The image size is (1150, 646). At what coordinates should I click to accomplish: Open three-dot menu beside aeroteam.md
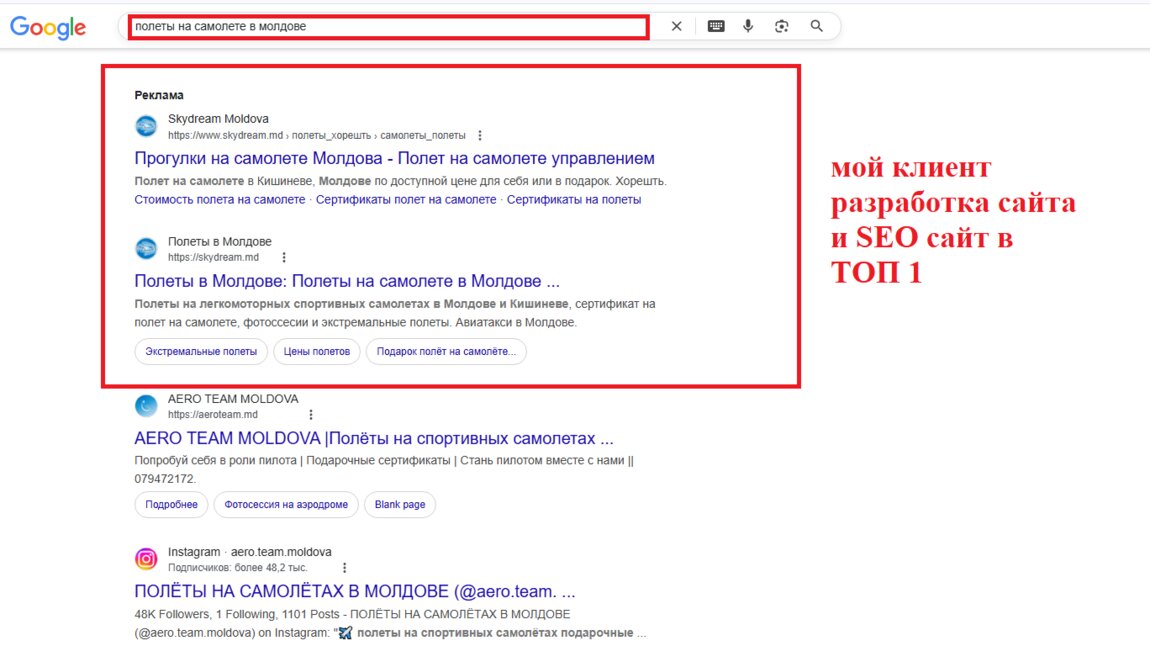(311, 415)
